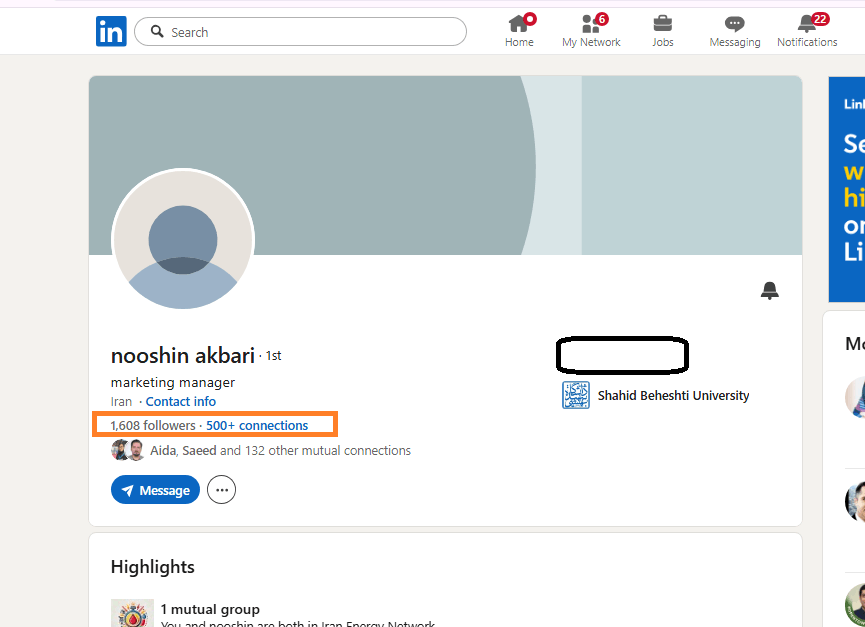Focus the Search input field
Image resolution: width=865 pixels, height=627 pixels.
[x=300, y=31]
